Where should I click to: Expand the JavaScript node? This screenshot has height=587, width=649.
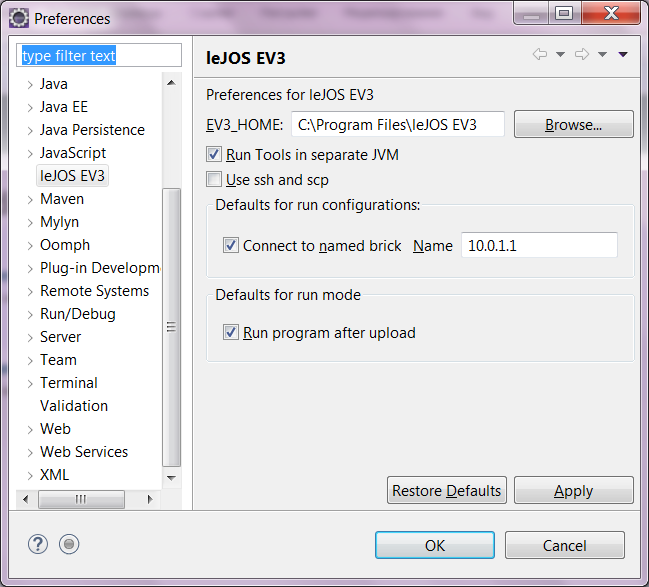(x=30, y=154)
